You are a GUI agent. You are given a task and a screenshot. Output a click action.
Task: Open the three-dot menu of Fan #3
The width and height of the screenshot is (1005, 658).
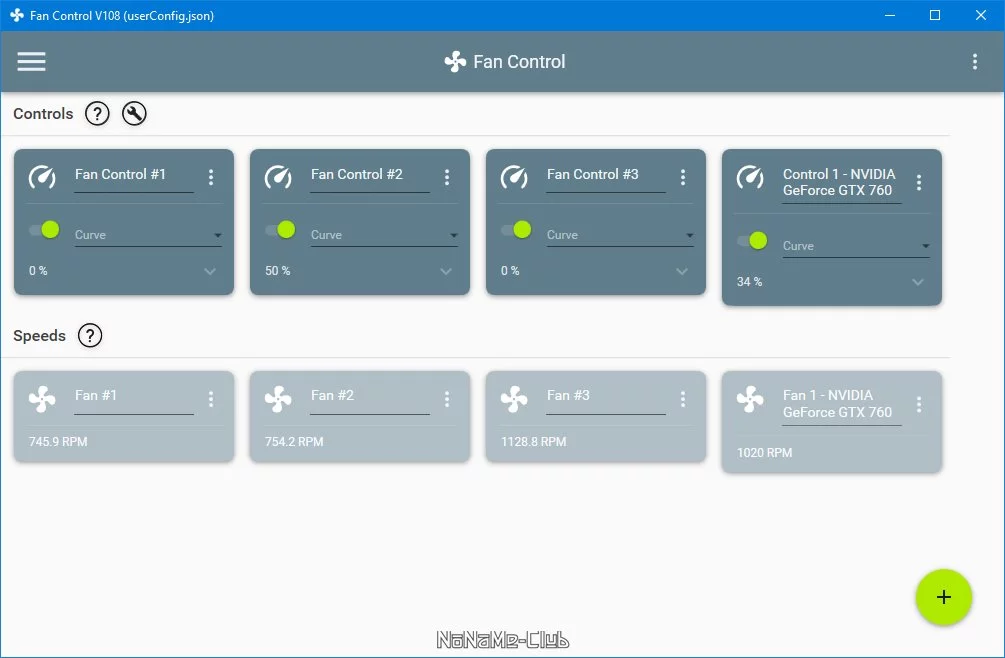coord(683,399)
